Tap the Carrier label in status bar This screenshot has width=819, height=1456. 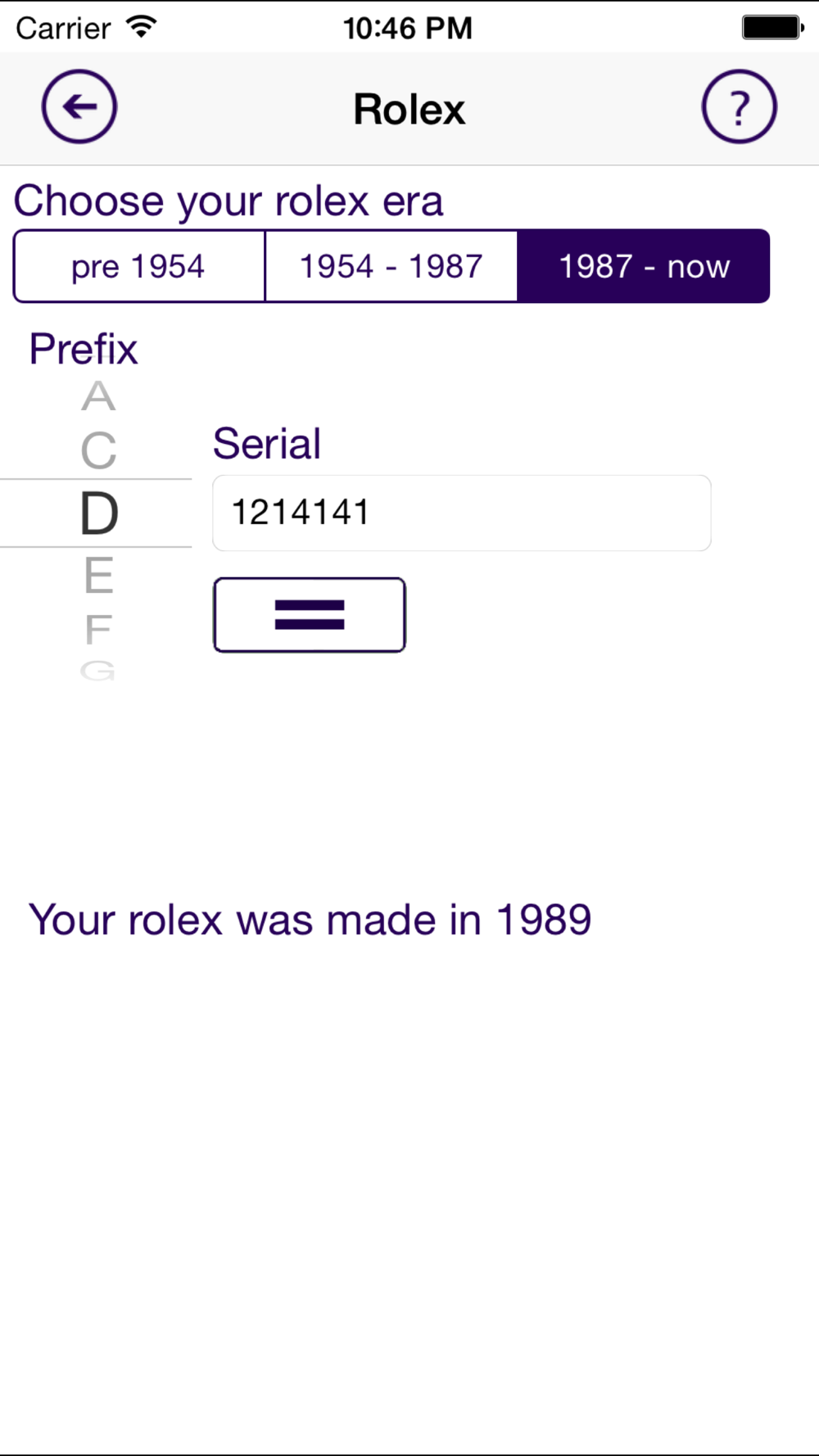[x=63, y=29]
